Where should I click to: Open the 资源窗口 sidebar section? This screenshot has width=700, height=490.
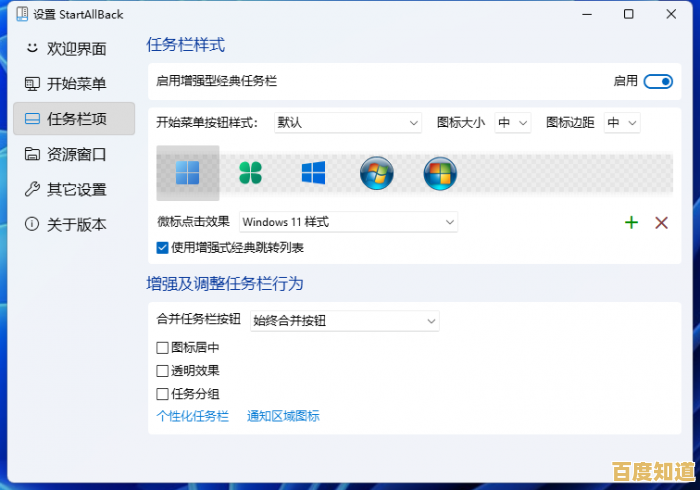(75, 154)
